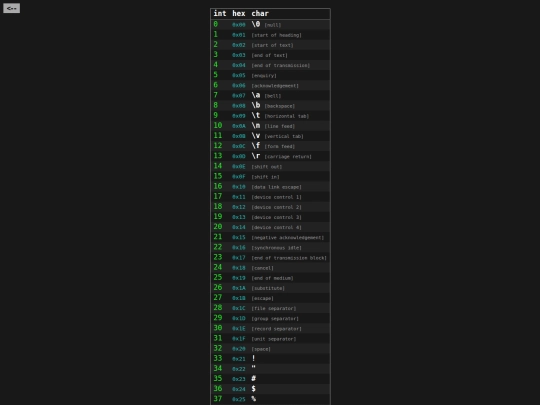Click hex value 0x10

pos(239,187)
